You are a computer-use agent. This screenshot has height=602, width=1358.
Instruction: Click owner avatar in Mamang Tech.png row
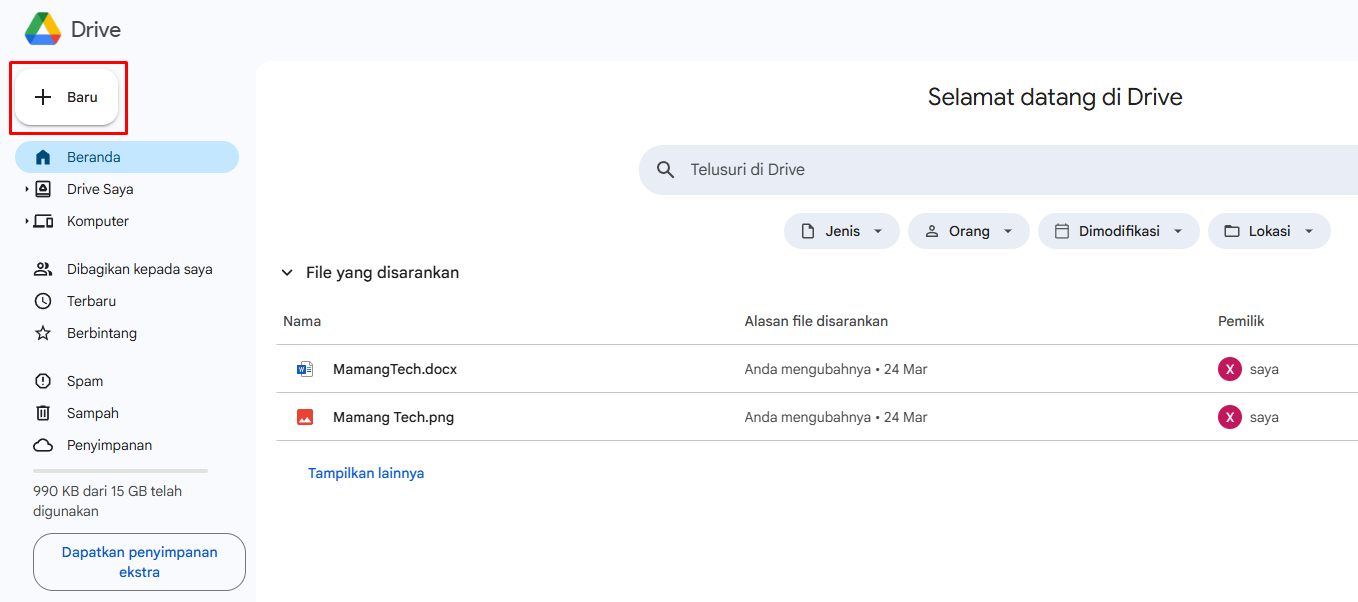click(1230, 417)
